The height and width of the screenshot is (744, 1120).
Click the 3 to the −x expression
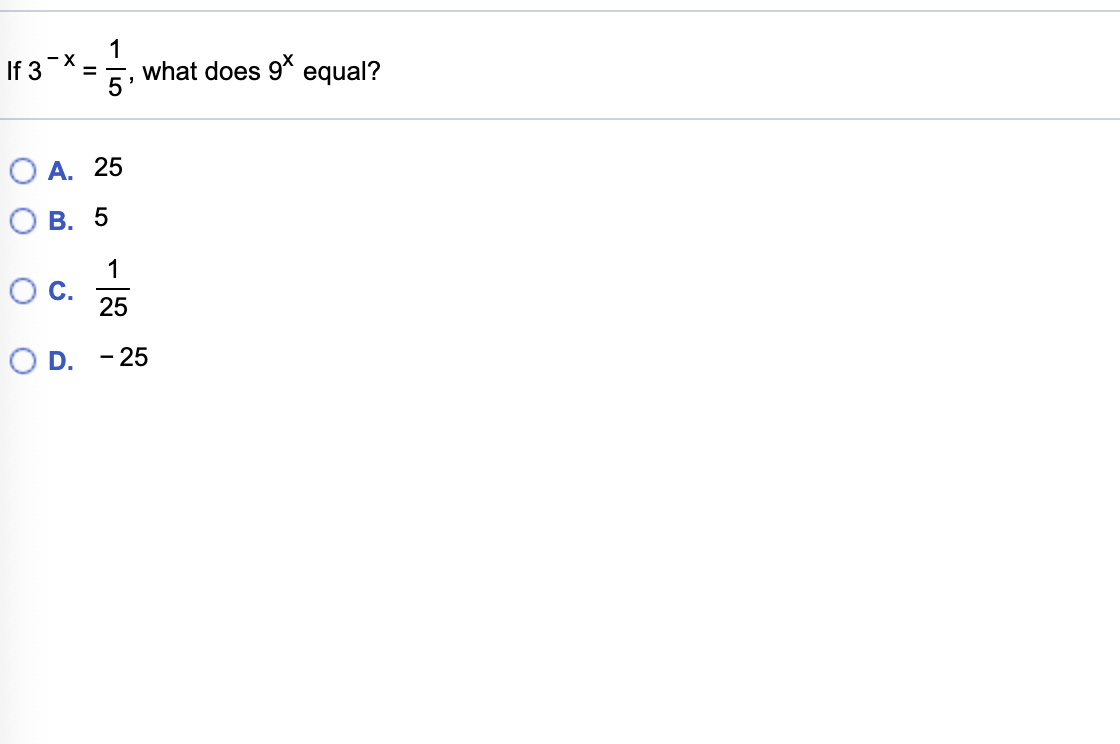pos(51,68)
